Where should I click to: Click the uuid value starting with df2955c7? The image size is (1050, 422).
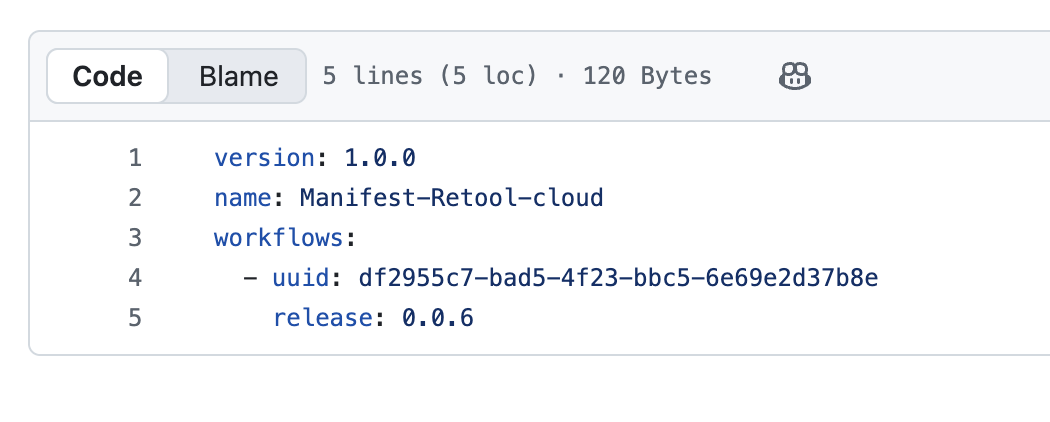pyautogui.click(x=611, y=278)
